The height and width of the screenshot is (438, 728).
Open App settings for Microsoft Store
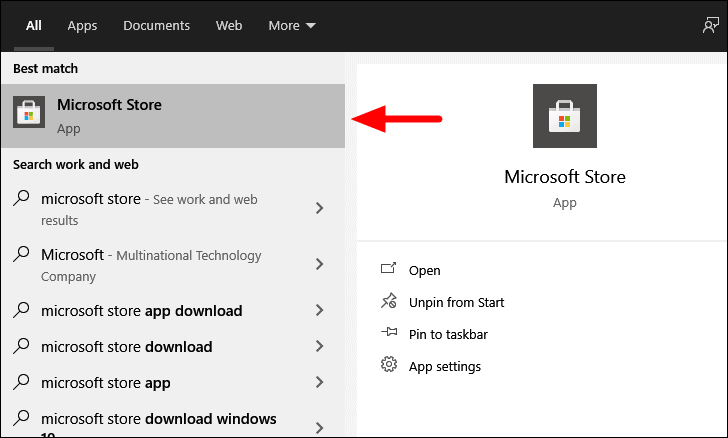point(445,367)
